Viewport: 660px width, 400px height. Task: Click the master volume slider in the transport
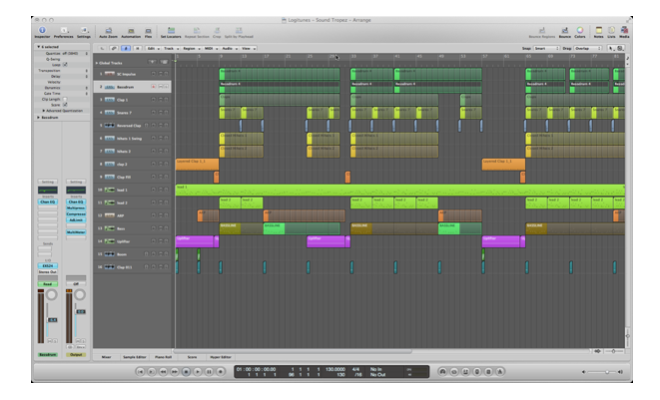[601, 372]
